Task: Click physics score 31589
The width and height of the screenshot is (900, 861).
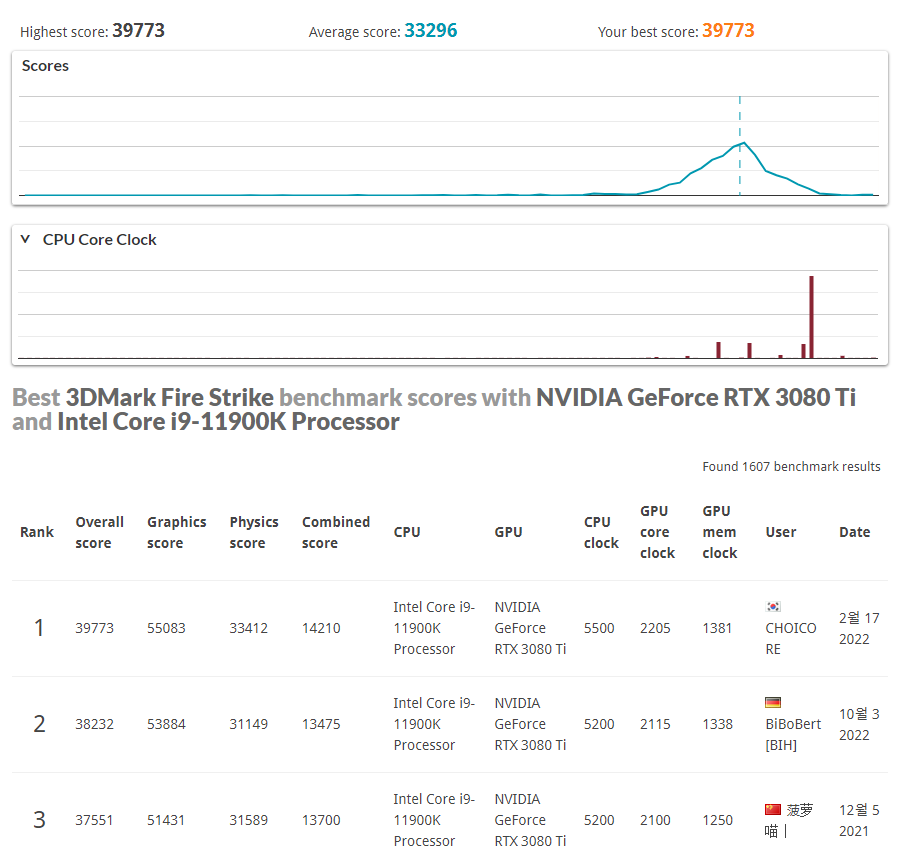Action: (249, 820)
